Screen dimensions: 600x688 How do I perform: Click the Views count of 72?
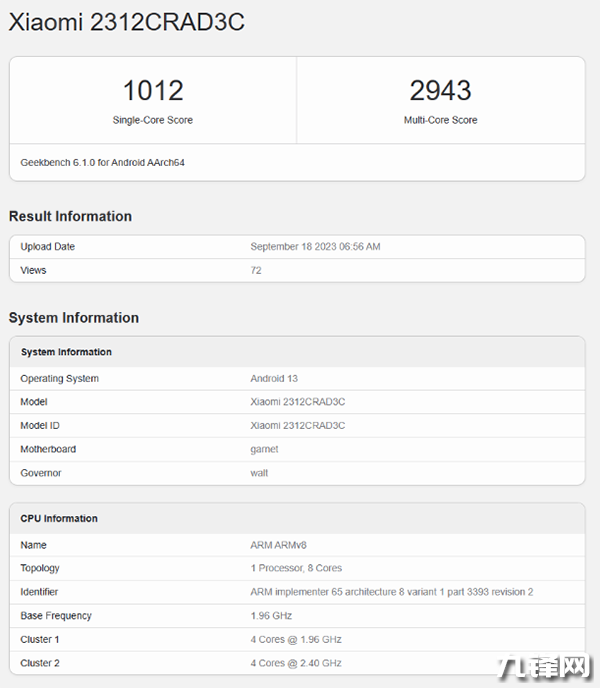coord(256,271)
